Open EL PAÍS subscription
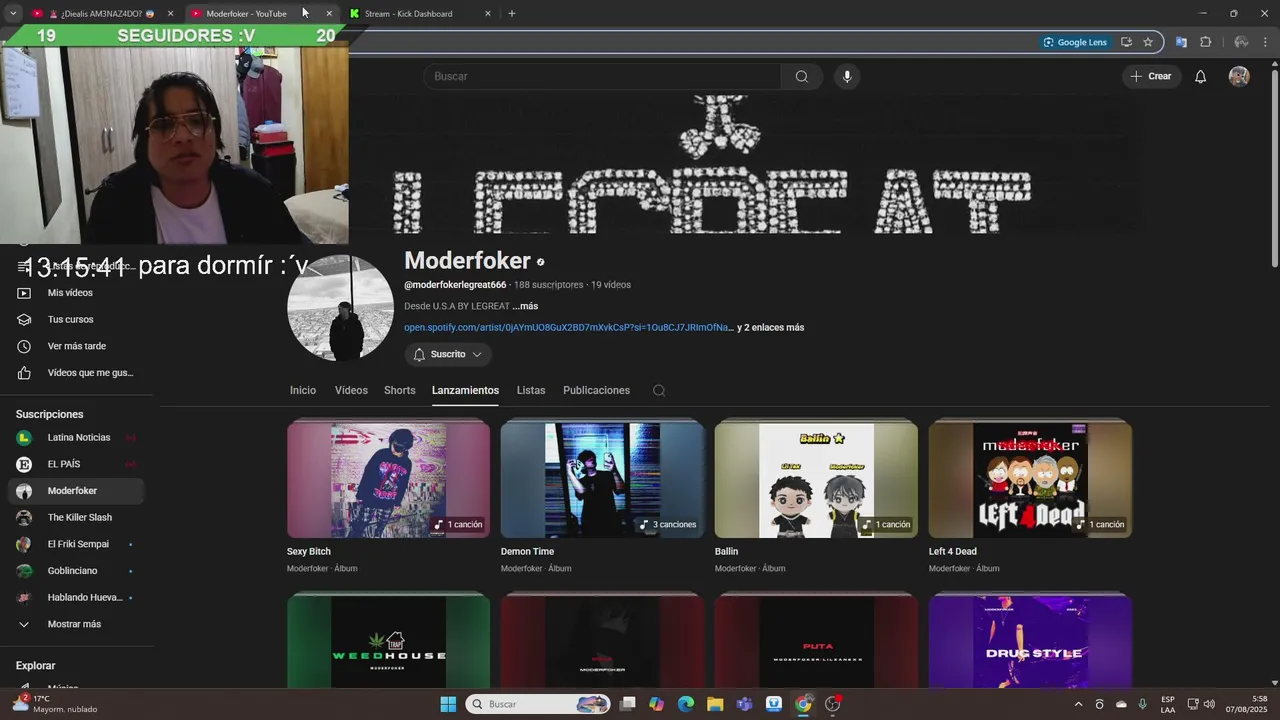Image resolution: width=1280 pixels, height=720 pixels. coord(77,464)
